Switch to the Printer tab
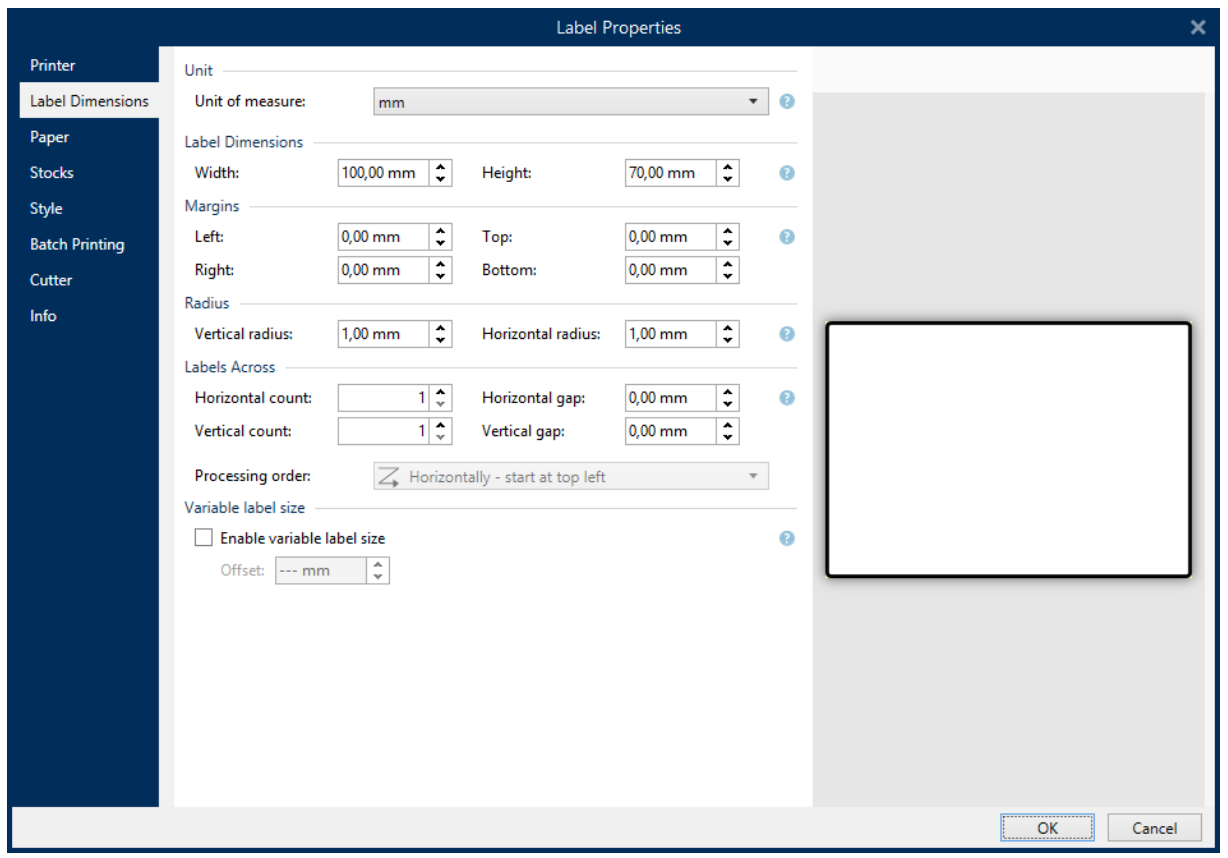 [53, 66]
